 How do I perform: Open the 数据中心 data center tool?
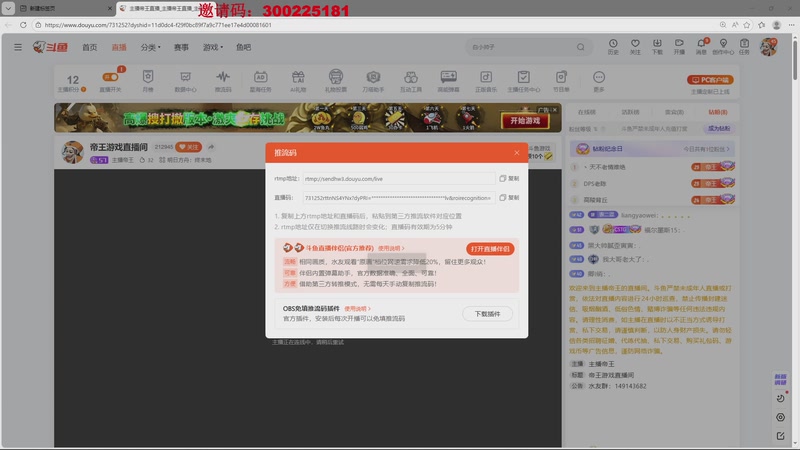point(185,81)
